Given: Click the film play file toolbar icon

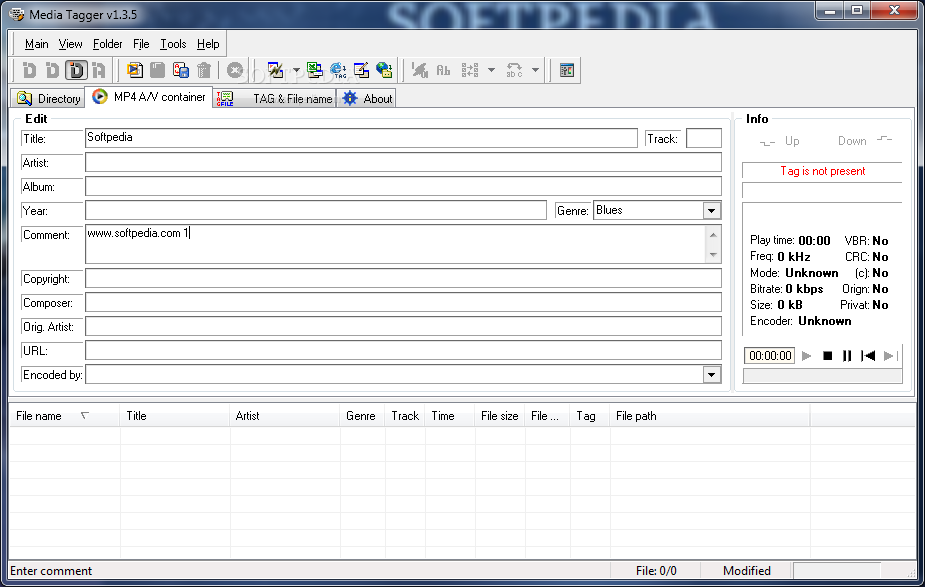Looking at the screenshot, I should (x=135, y=70).
